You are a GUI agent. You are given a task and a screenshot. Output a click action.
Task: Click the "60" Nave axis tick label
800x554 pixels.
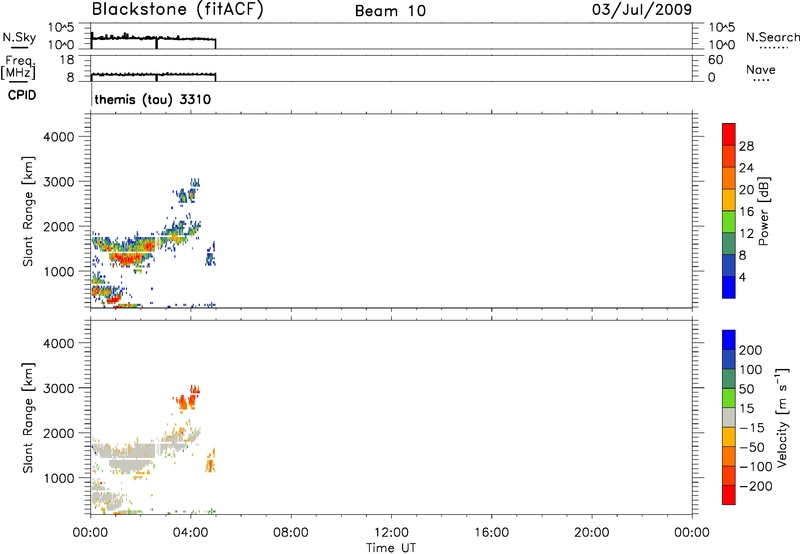(x=715, y=60)
